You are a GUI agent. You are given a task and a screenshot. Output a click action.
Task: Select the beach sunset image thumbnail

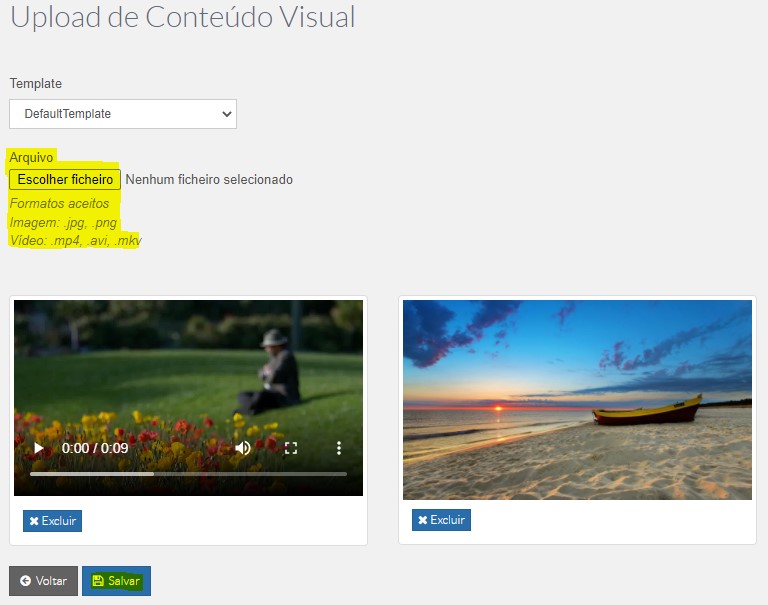coord(577,400)
